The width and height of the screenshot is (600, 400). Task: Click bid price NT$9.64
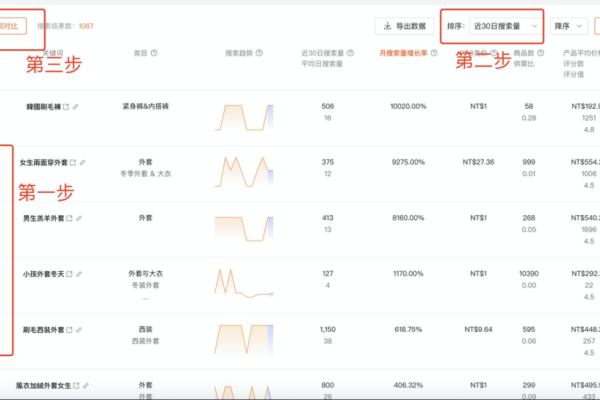click(478, 329)
